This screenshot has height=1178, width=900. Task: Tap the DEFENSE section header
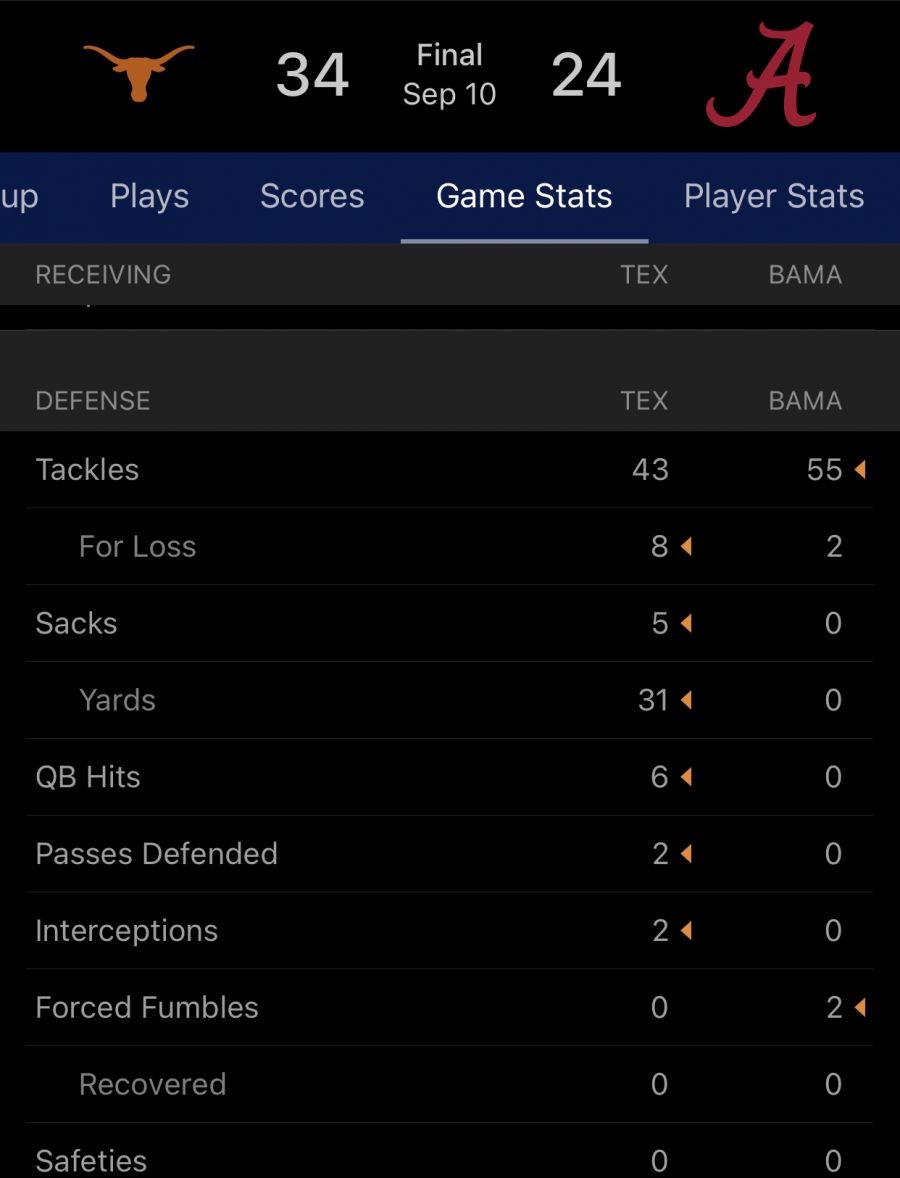tap(93, 401)
